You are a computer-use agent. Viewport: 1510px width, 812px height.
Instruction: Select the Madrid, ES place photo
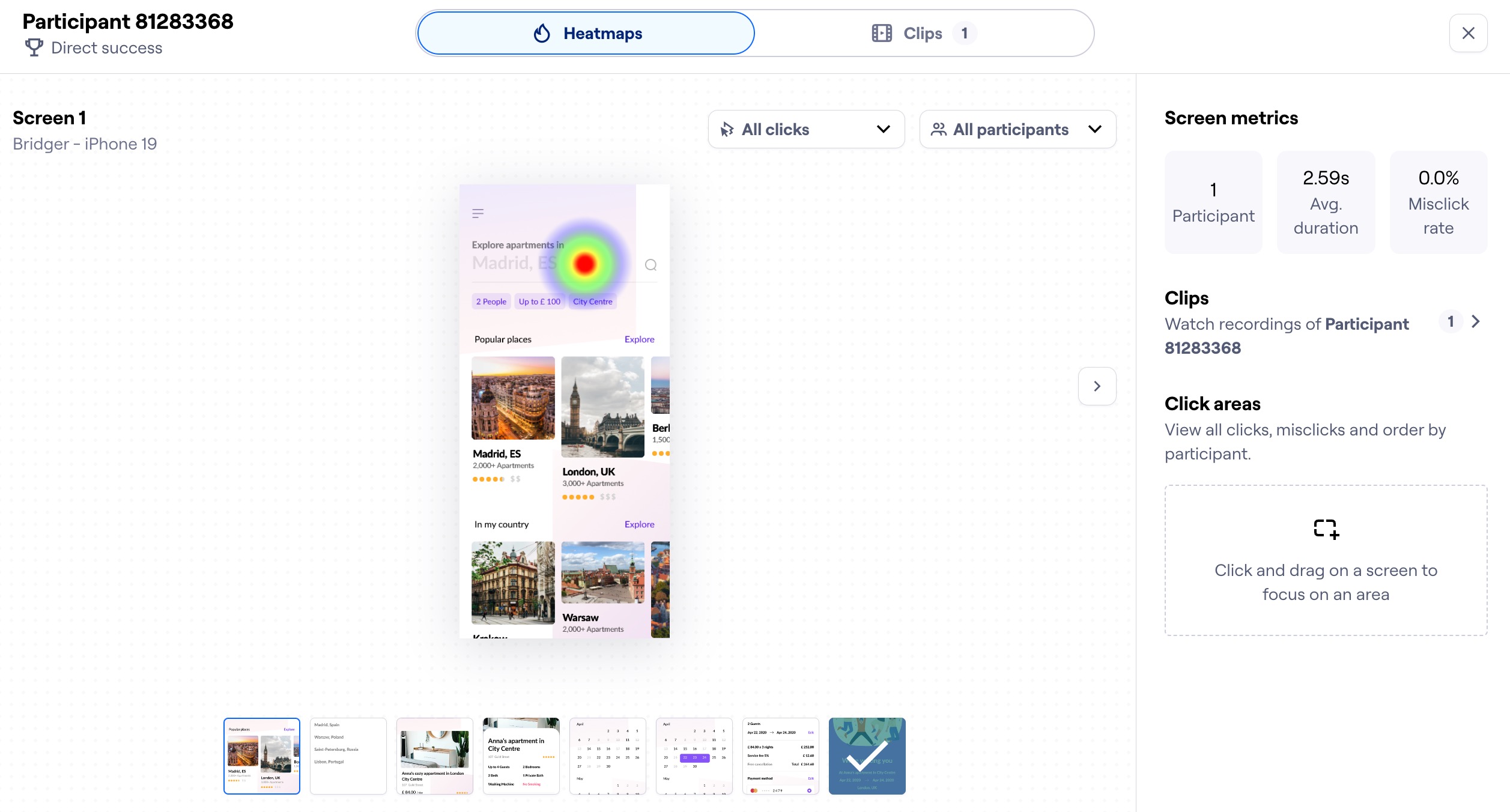[x=513, y=398]
